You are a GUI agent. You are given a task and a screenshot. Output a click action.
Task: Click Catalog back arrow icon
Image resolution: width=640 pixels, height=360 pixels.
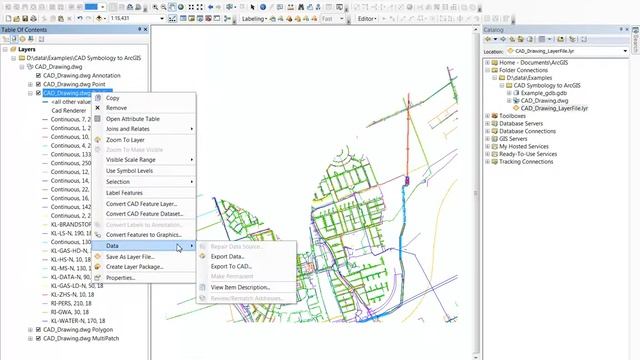(487, 39)
